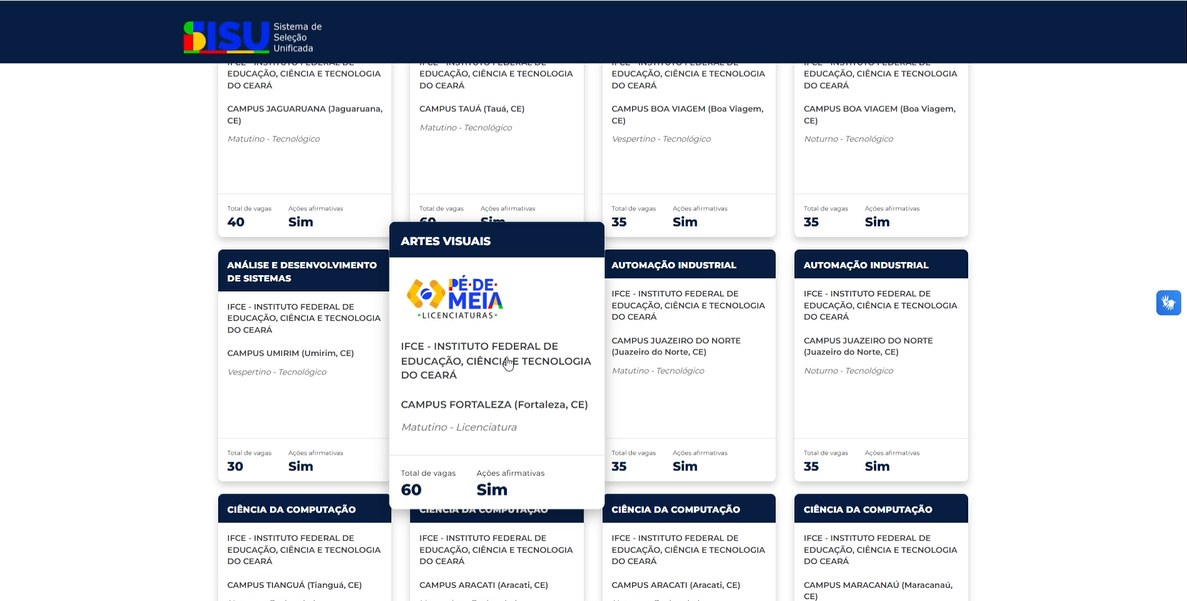Click the Artes Visuais card title
Image resolution: width=1187 pixels, height=601 pixels.
[446, 241]
